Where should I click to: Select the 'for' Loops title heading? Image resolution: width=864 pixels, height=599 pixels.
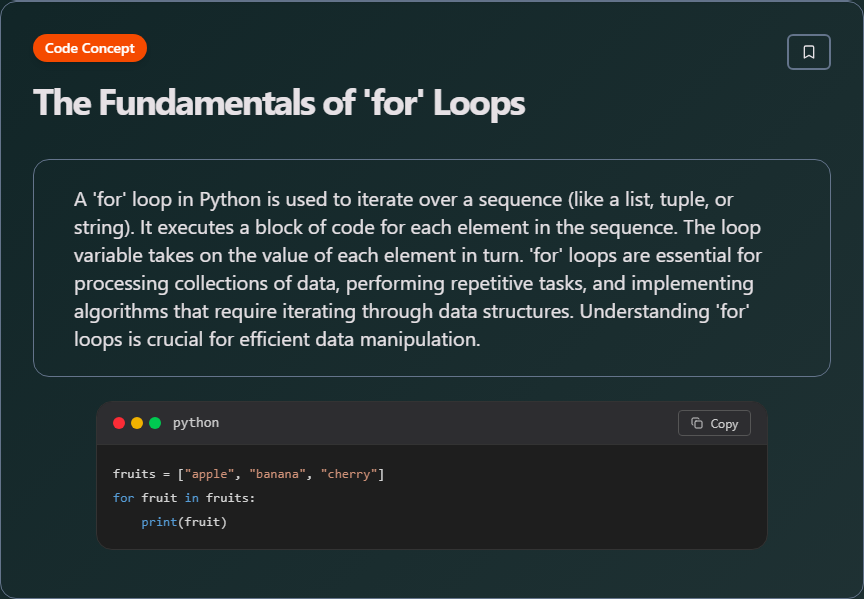pyautogui.click(x=279, y=103)
